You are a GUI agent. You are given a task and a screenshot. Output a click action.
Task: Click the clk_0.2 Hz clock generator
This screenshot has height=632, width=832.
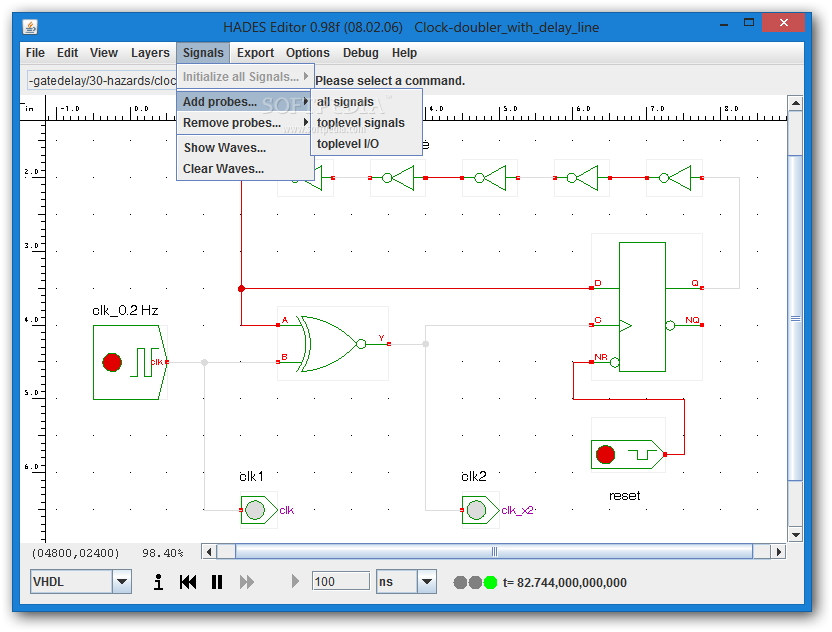[x=131, y=362]
